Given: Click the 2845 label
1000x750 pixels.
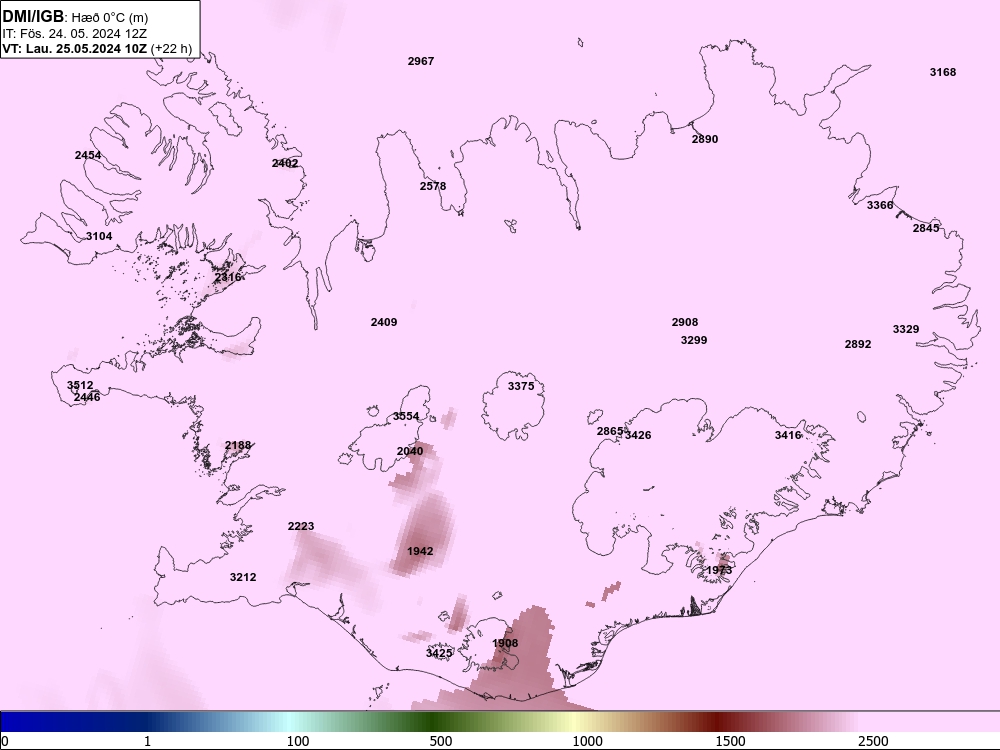Looking at the screenshot, I should [x=925, y=228].
